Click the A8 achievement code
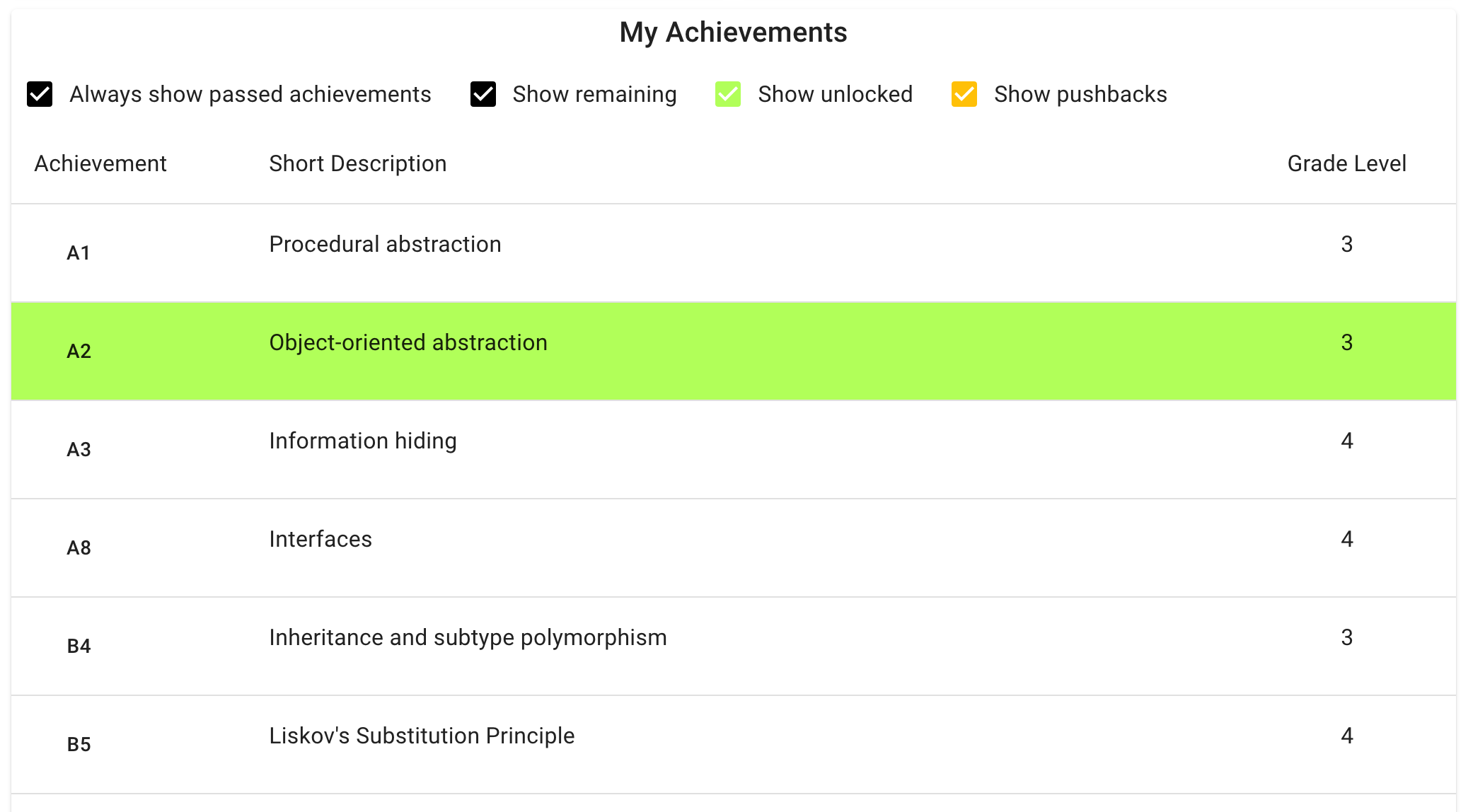The image size is (1473, 812). [79, 547]
